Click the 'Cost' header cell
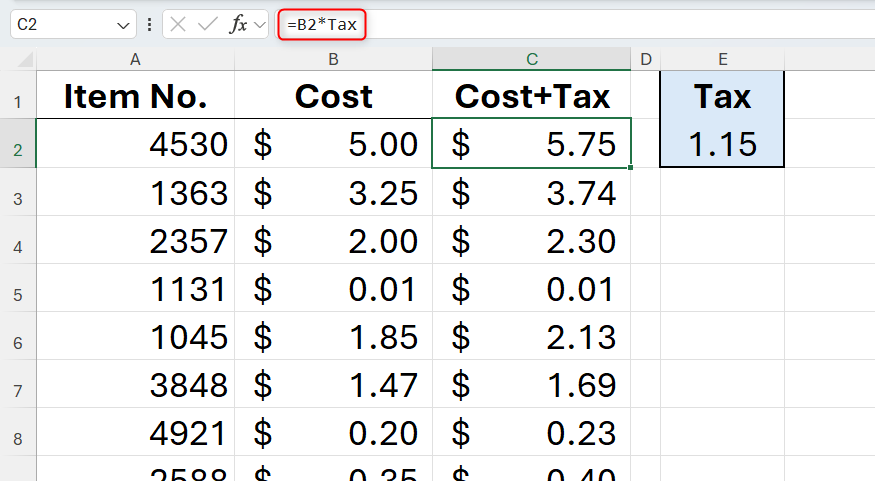Image resolution: width=875 pixels, height=481 pixels. pos(333,95)
